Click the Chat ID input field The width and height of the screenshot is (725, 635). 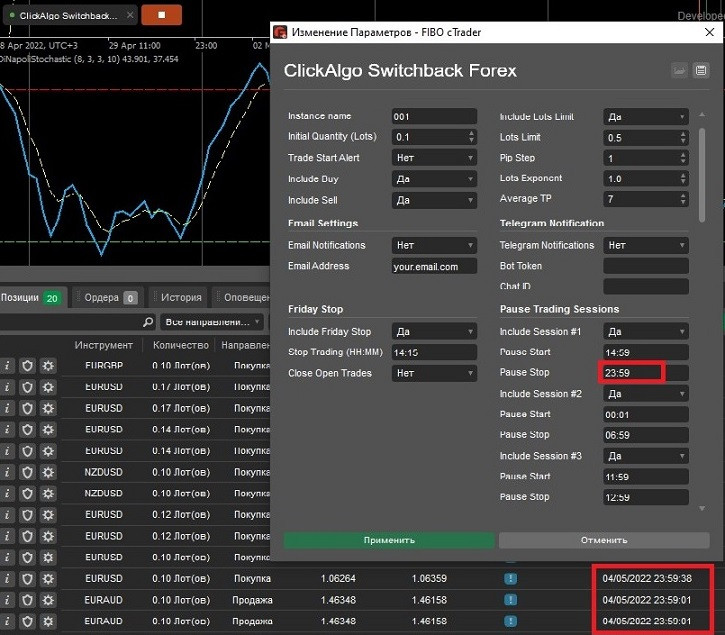point(646,286)
